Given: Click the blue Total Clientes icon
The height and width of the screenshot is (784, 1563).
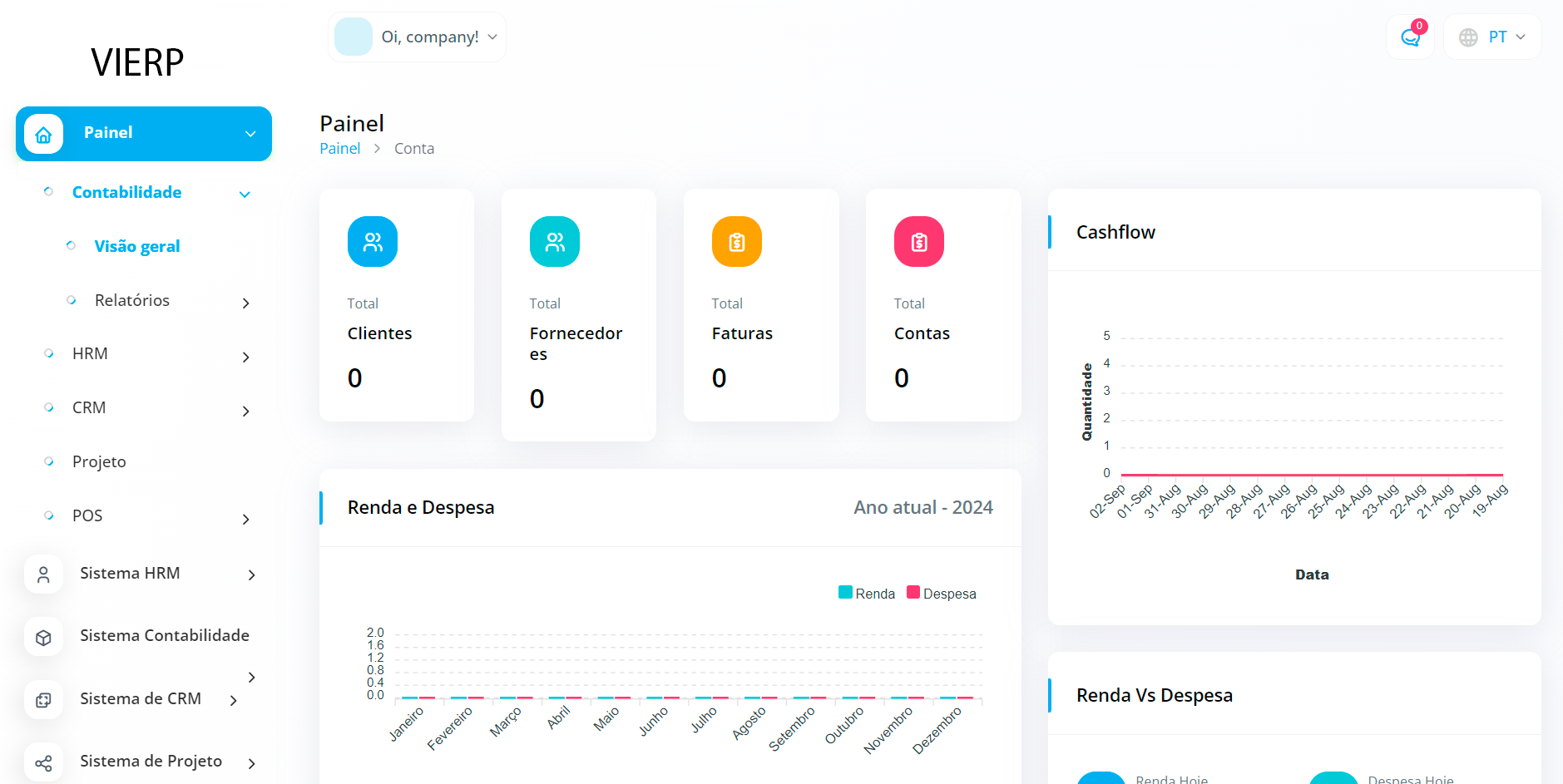Looking at the screenshot, I should pos(372,242).
